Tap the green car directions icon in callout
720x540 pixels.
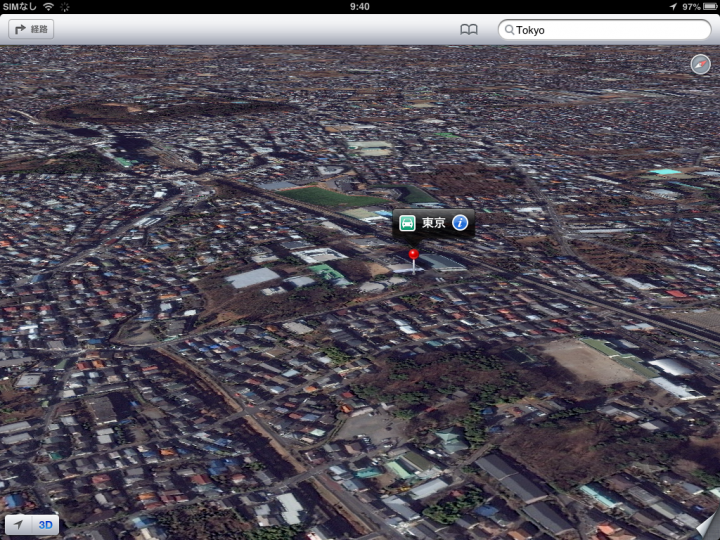coord(407,223)
